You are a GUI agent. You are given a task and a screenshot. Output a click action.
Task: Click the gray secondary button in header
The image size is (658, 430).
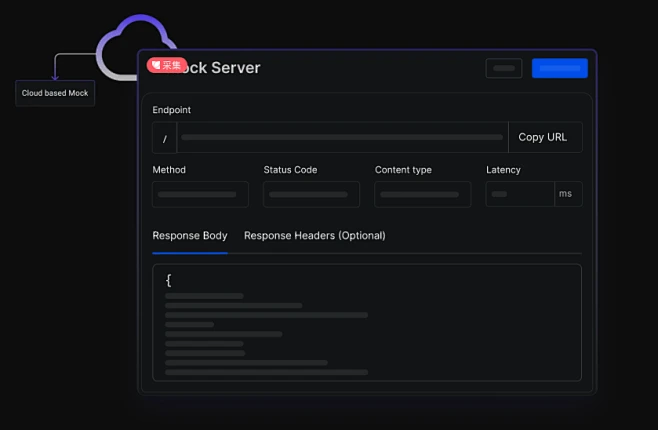click(504, 68)
